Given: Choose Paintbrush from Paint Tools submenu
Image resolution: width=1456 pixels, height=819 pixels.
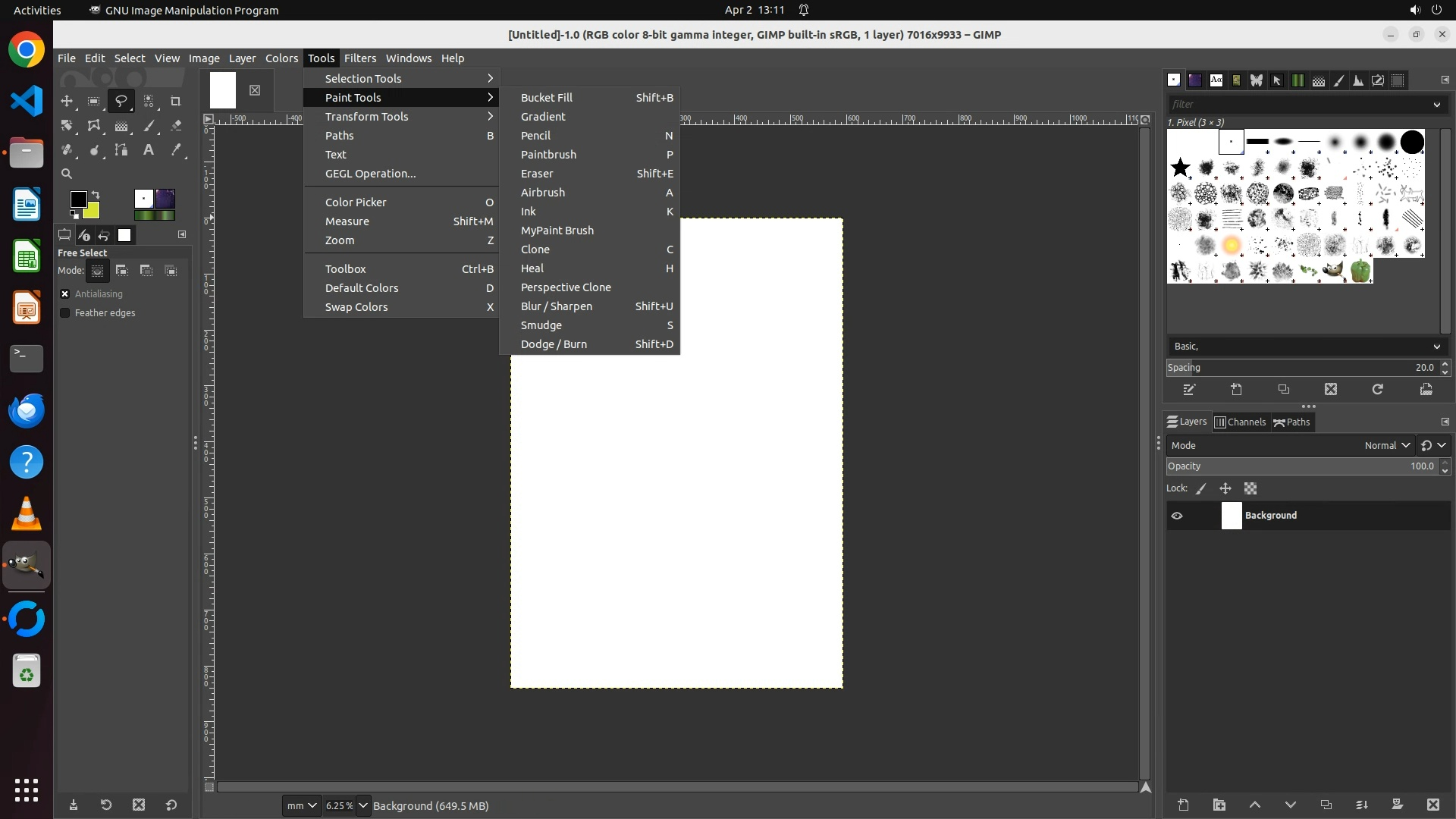Looking at the screenshot, I should click(548, 155).
